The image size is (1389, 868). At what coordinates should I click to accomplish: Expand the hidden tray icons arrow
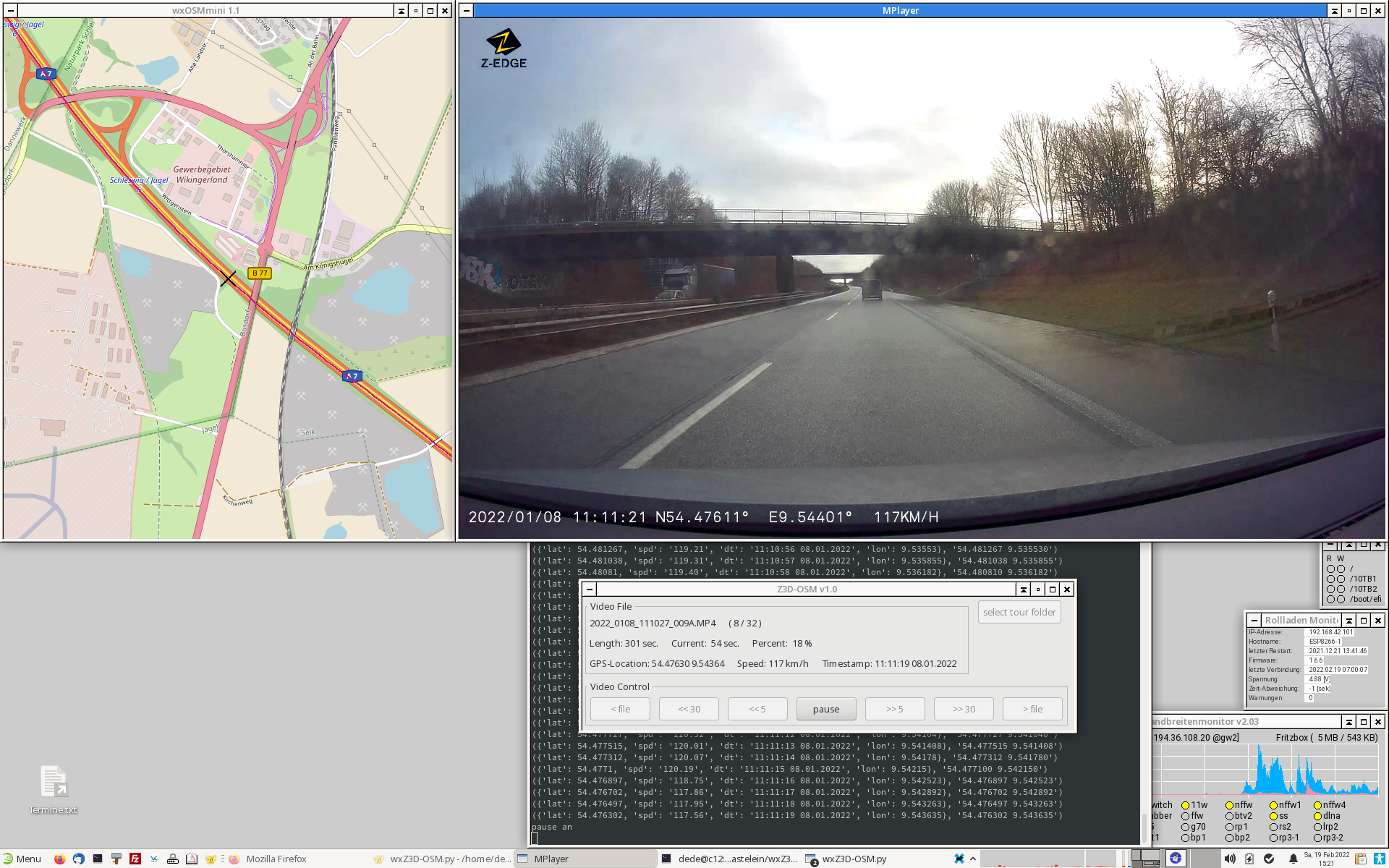pyautogui.click(x=973, y=859)
